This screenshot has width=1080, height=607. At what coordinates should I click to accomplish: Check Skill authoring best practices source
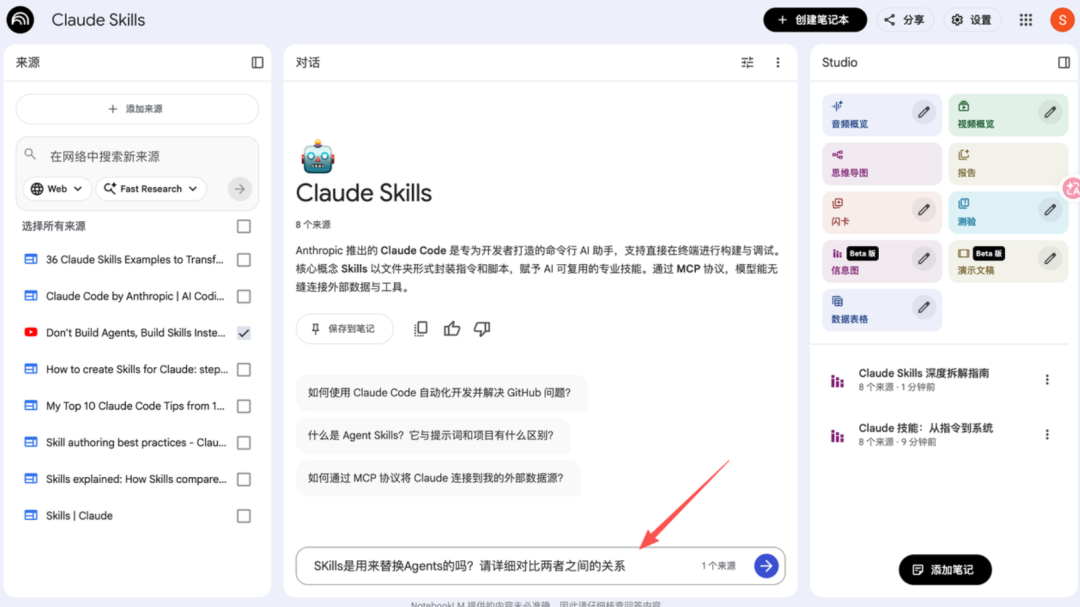(x=244, y=442)
